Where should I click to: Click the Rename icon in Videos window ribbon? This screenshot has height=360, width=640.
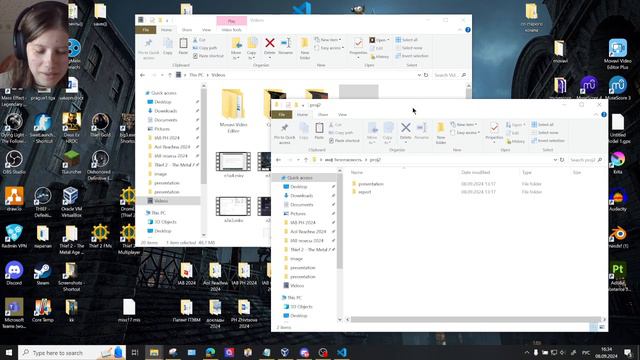tap(286, 46)
